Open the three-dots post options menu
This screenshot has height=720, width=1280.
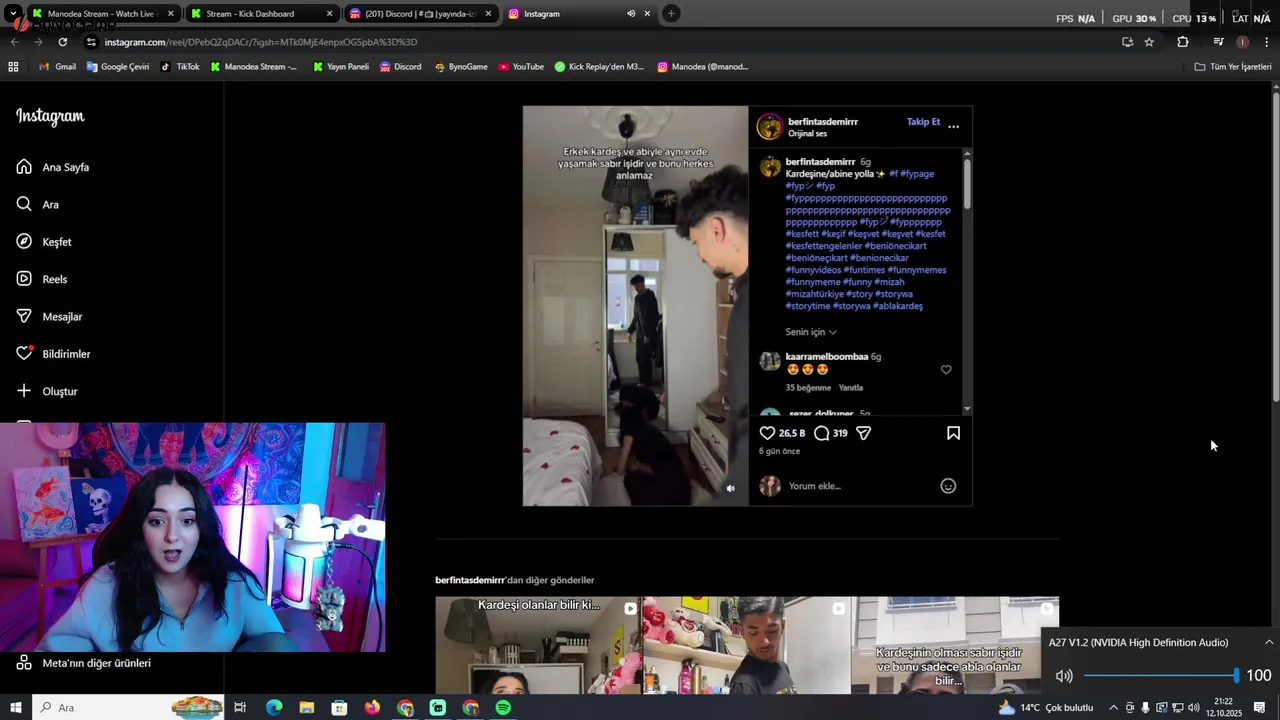pos(953,126)
